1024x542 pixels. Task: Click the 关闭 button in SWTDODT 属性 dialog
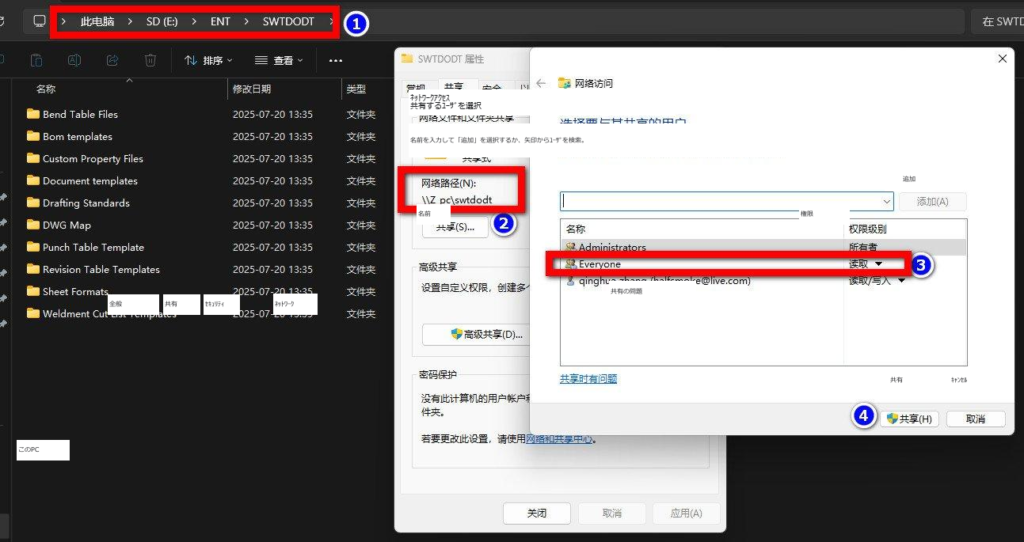[x=537, y=513]
